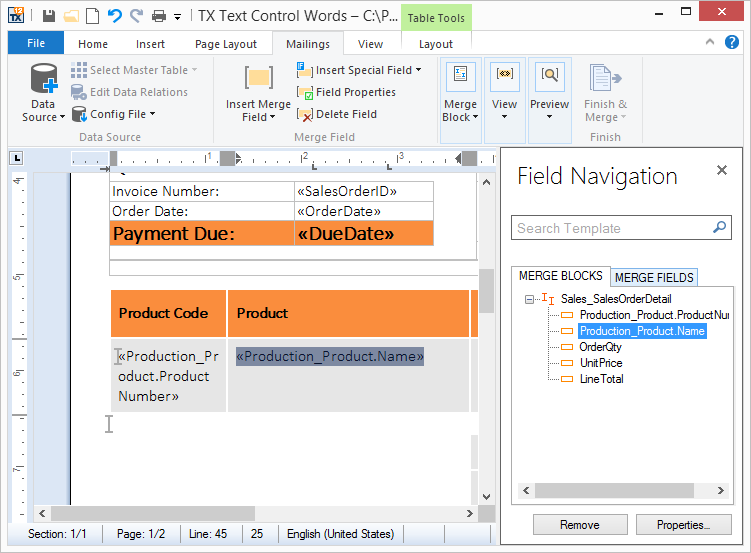This screenshot has height=553, width=751.
Task: Open the Config File dropdown
Action: click(x=151, y=114)
